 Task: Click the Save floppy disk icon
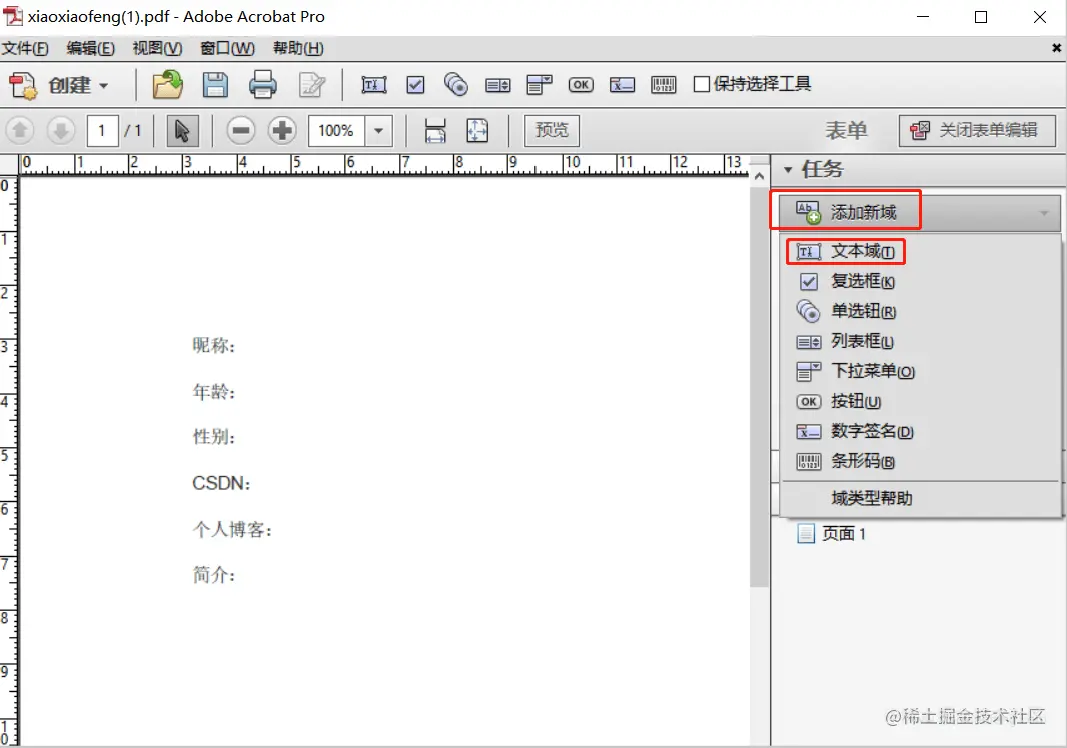coord(215,84)
